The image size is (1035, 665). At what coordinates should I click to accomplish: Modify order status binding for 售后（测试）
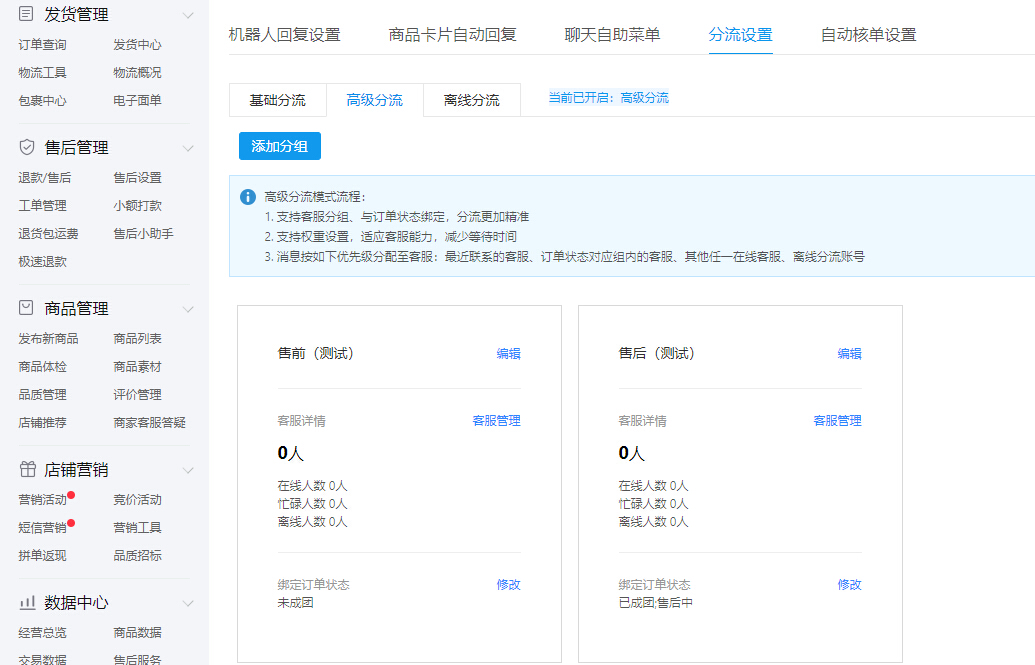[x=850, y=584]
